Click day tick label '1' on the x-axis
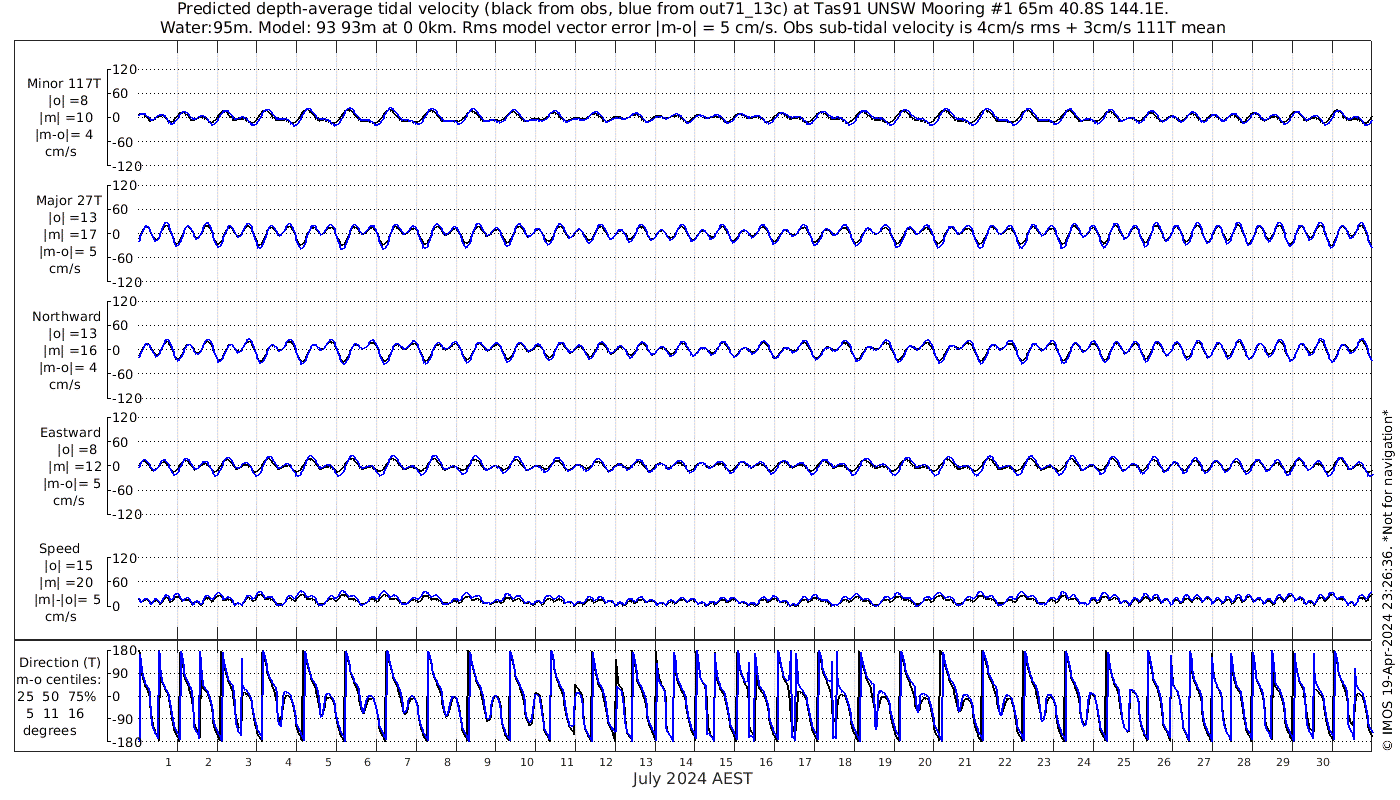This screenshot has height=800, width=1400. [168, 762]
